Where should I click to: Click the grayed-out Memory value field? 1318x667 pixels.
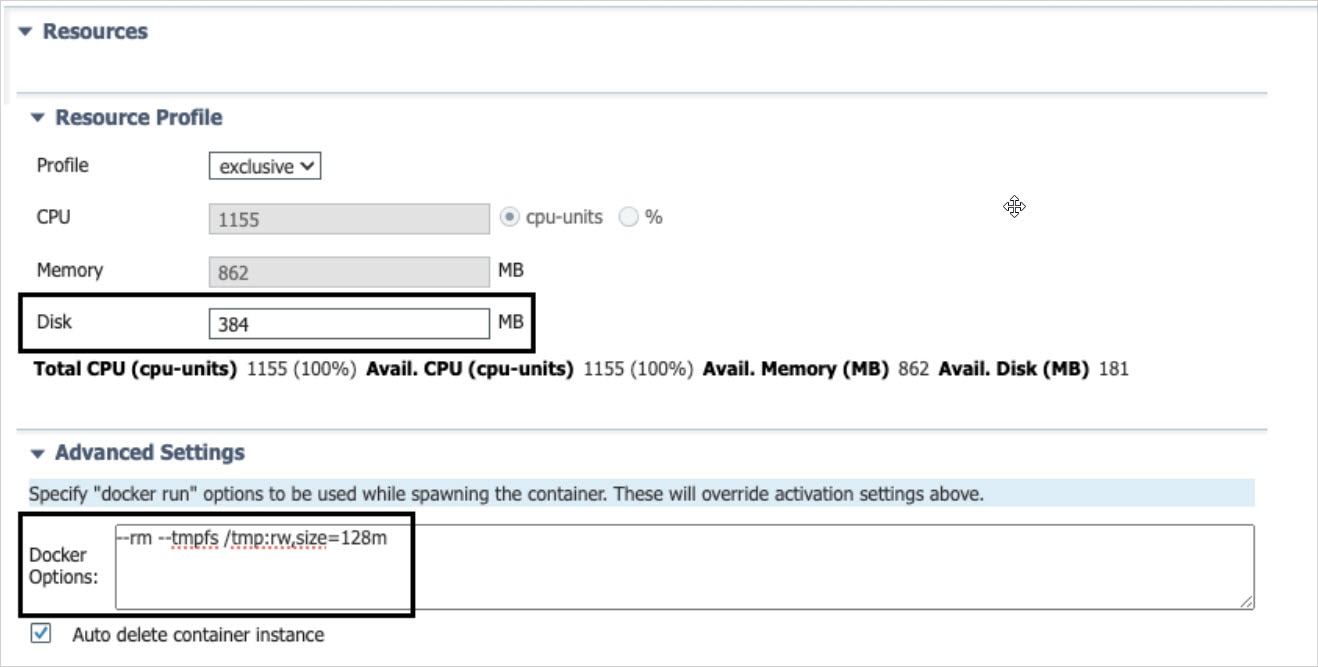click(x=350, y=270)
